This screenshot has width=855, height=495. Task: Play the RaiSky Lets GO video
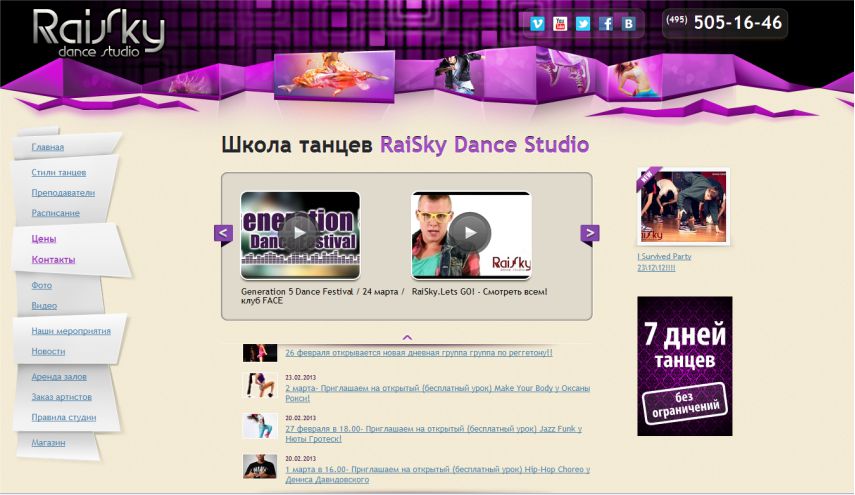click(x=470, y=233)
